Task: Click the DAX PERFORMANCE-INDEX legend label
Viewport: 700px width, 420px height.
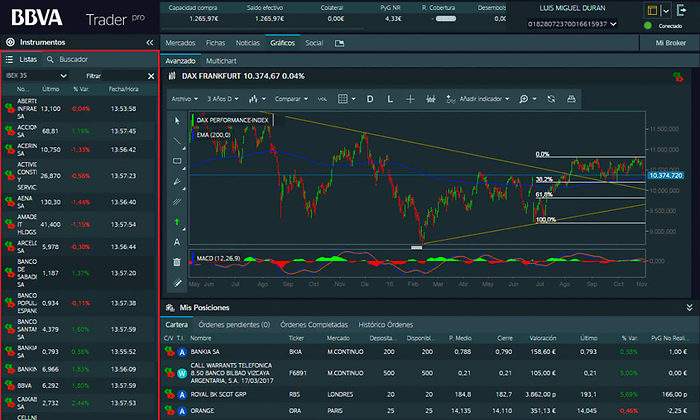Action: pyautogui.click(x=233, y=120)
